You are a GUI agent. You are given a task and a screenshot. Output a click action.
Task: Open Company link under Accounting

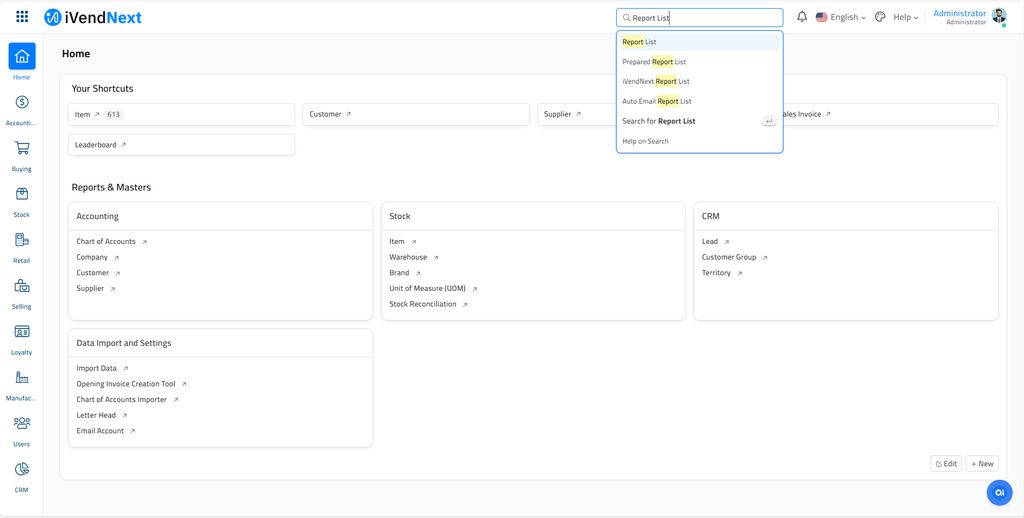pyautogui.click(x=92, y=257)
